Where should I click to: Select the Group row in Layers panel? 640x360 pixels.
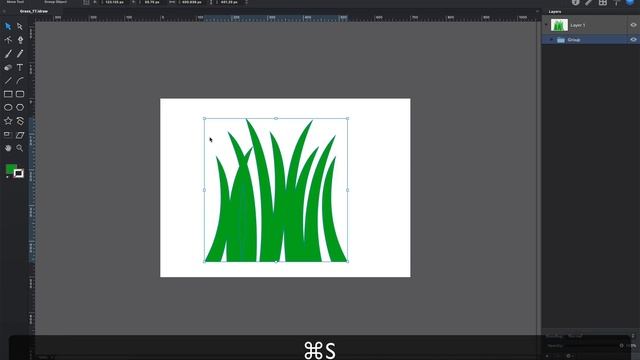[591, 40]
